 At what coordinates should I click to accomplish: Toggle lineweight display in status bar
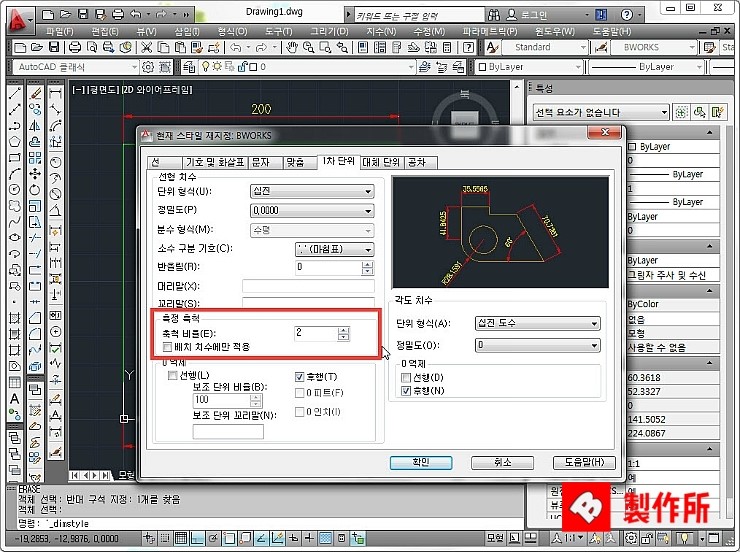pyautogui.click(x=309, y=538)
